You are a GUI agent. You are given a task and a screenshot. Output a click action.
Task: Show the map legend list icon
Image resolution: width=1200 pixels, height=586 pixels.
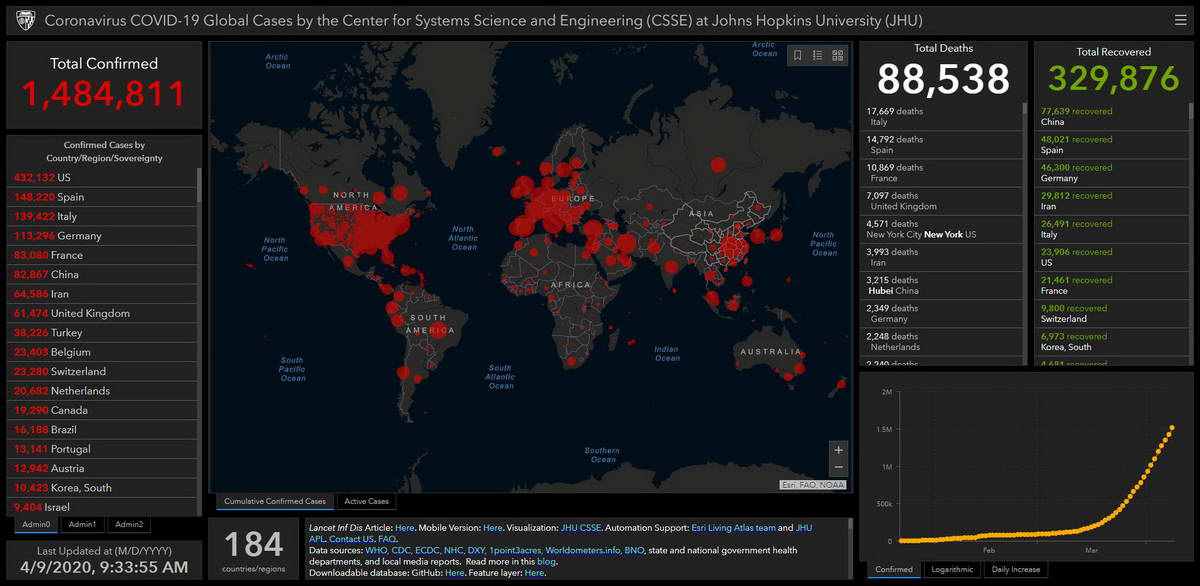[x=817, y=56]
